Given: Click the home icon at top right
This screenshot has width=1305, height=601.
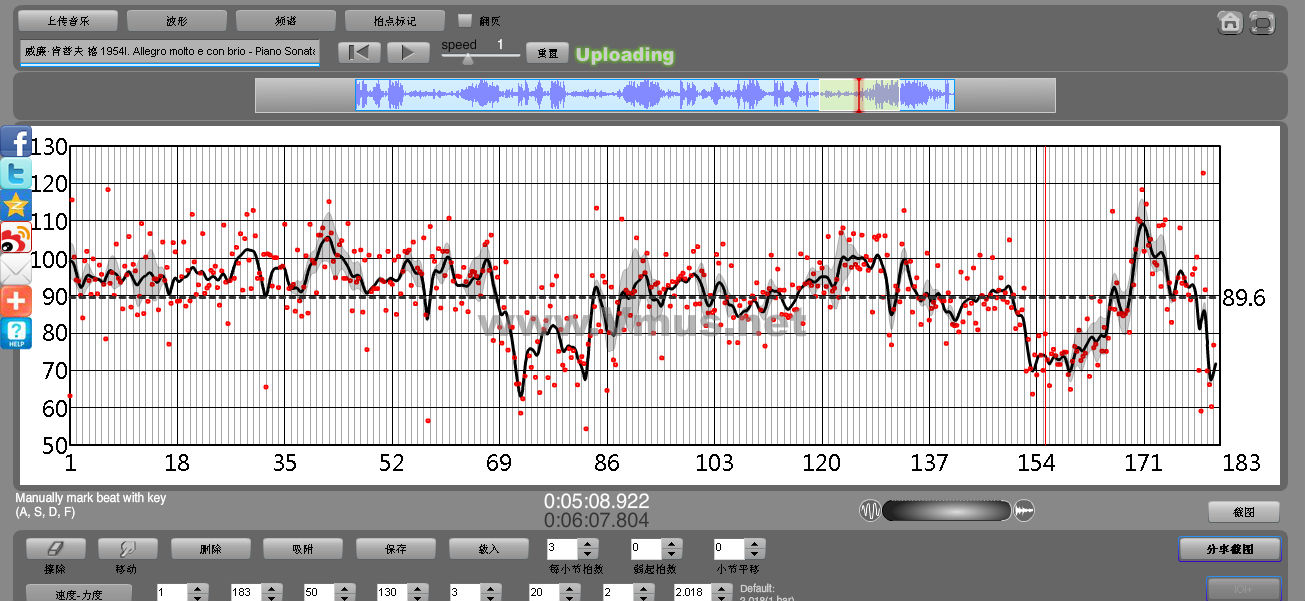Looking at the screenshot, I should [x=1230, y=22].
